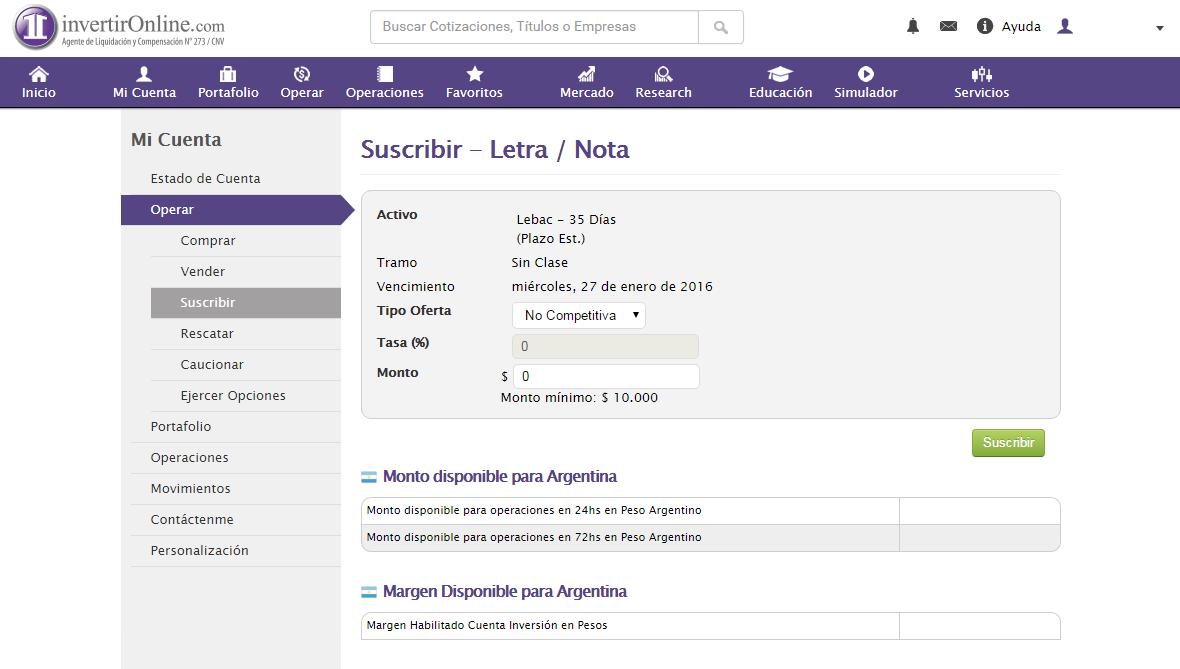Focus the Buscar Cotizaciones search field
Viewport: 1180px width, 669px height.
point(534,27)
